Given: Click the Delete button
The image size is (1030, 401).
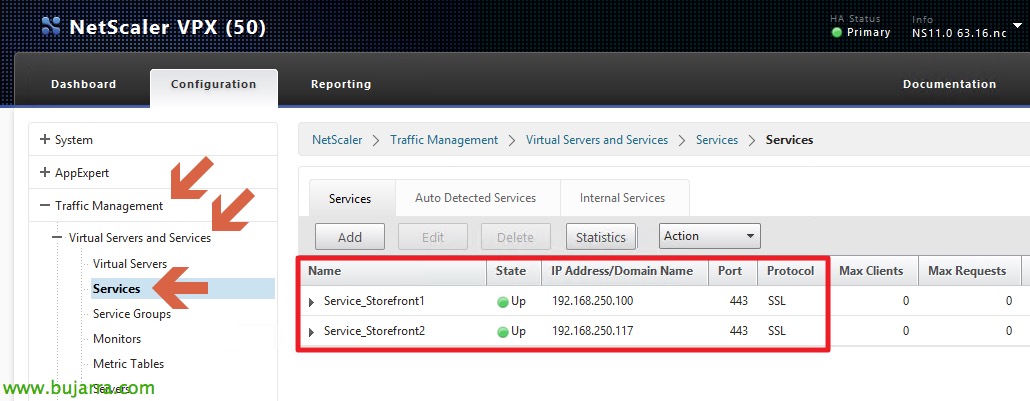Looking at the screenshot, I should point(516,237).
